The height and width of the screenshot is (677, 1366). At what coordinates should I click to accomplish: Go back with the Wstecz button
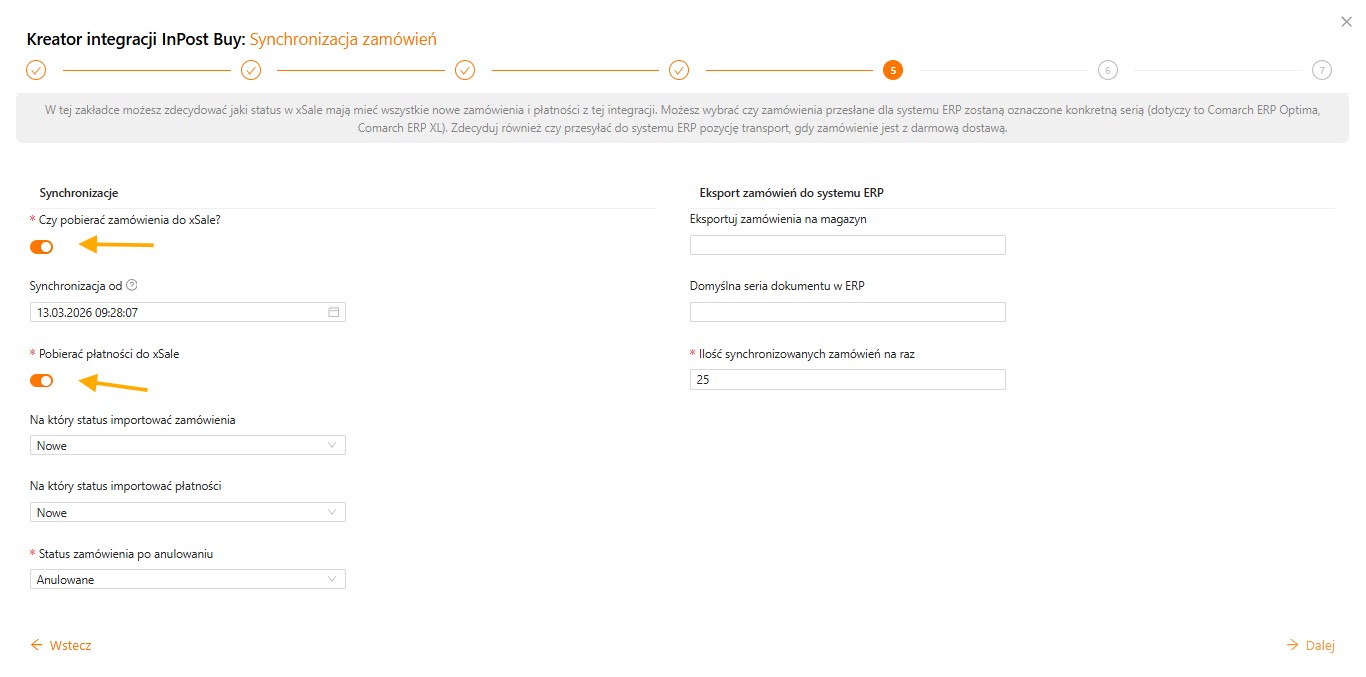pos(61,645)
